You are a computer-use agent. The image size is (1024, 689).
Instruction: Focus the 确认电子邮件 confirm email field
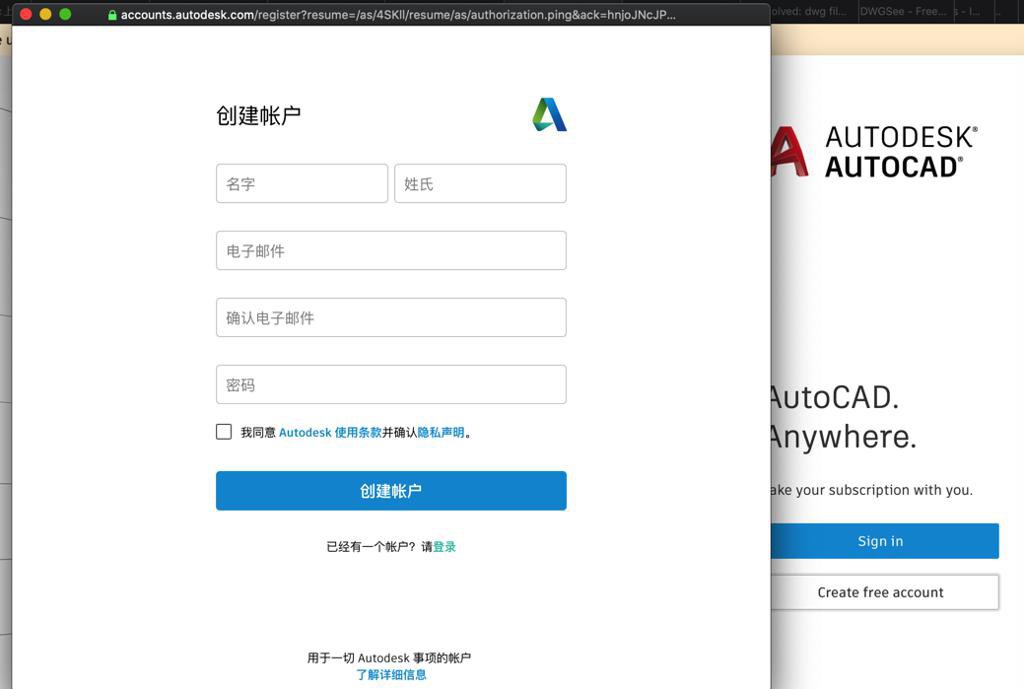(391, 317)
